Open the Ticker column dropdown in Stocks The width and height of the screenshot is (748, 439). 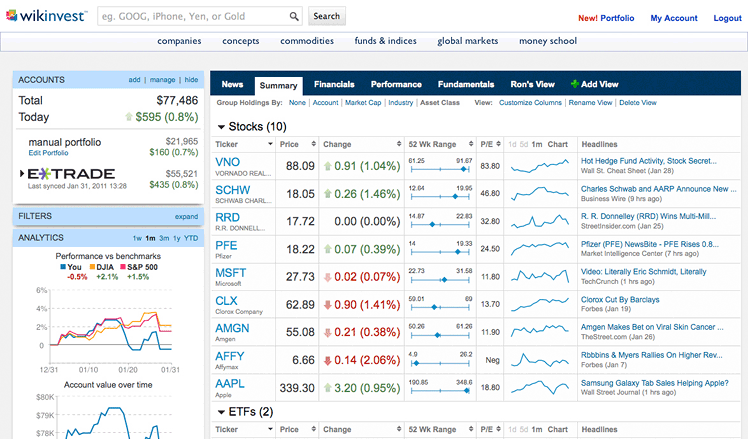[x=270, y=144]
